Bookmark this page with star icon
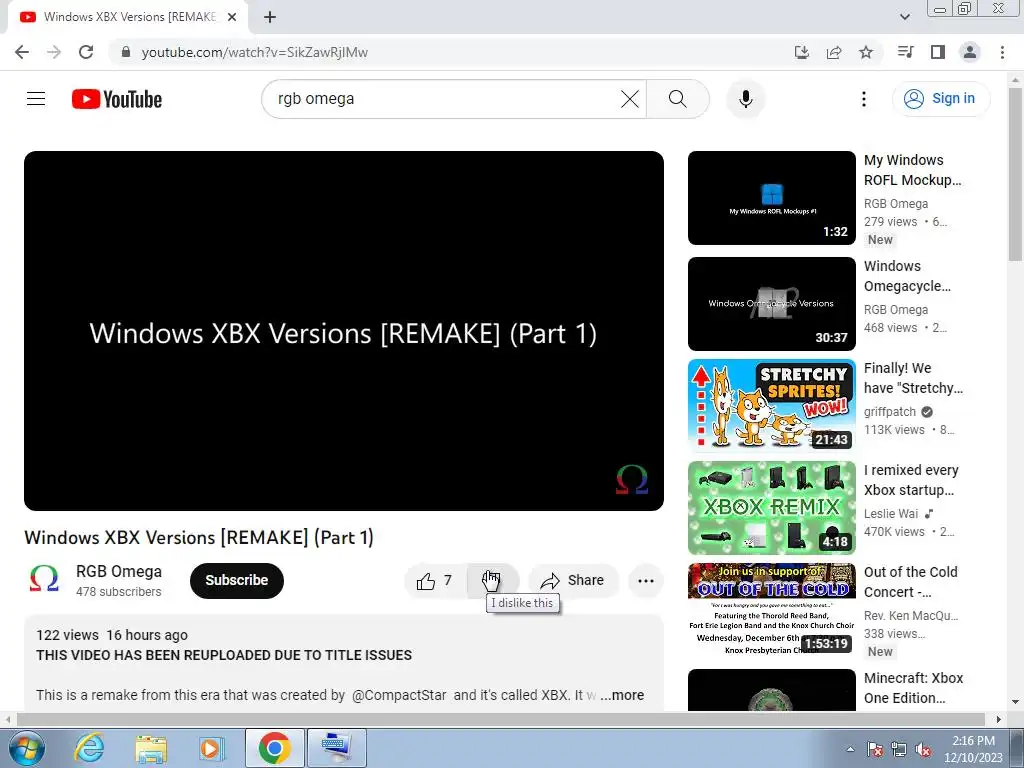 tap(866, 52)
